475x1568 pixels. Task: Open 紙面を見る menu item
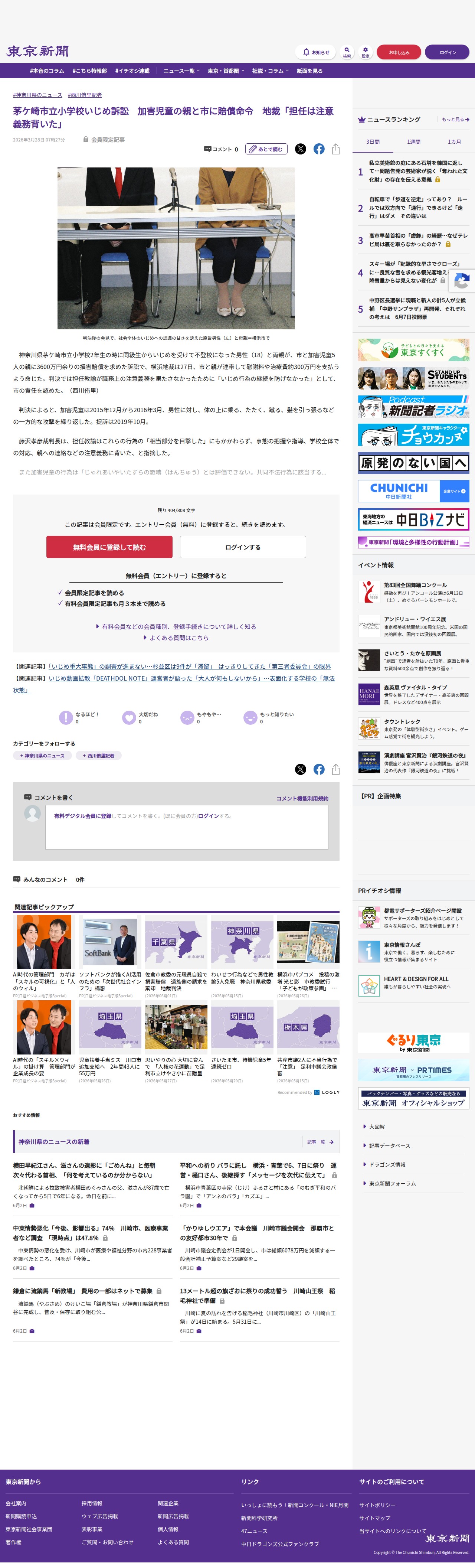pyautogui.click(x=309, y=71)
